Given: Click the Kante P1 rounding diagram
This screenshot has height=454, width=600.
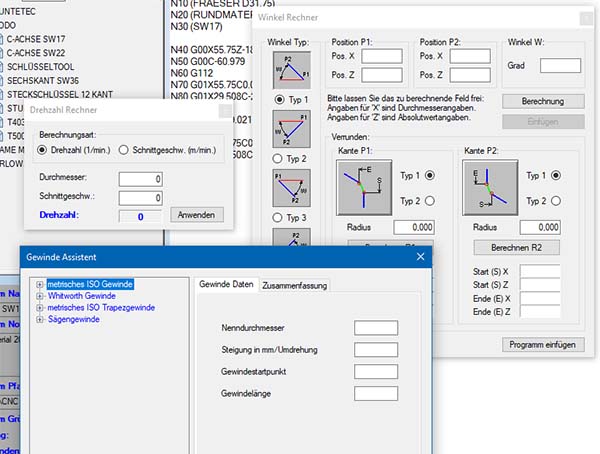Looking at the screenshot, I should click(x=364, y=188).
